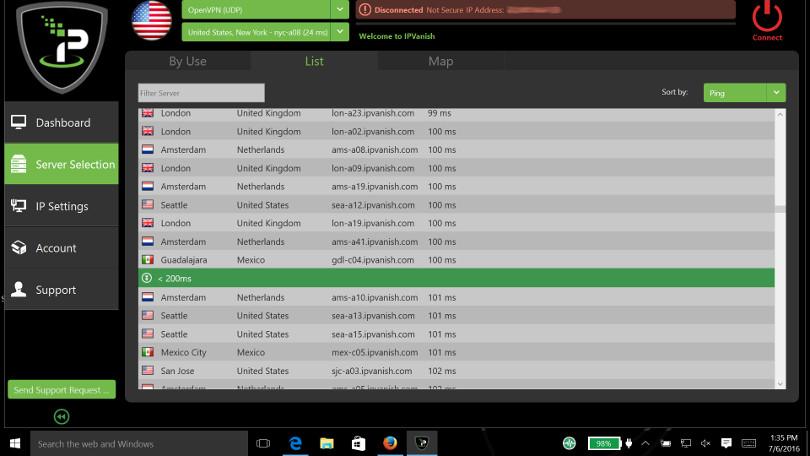Viewport: 810px width, 456px height.
Task: Expand the New York server dropdown arrow
Action: (x=339, y=32)
